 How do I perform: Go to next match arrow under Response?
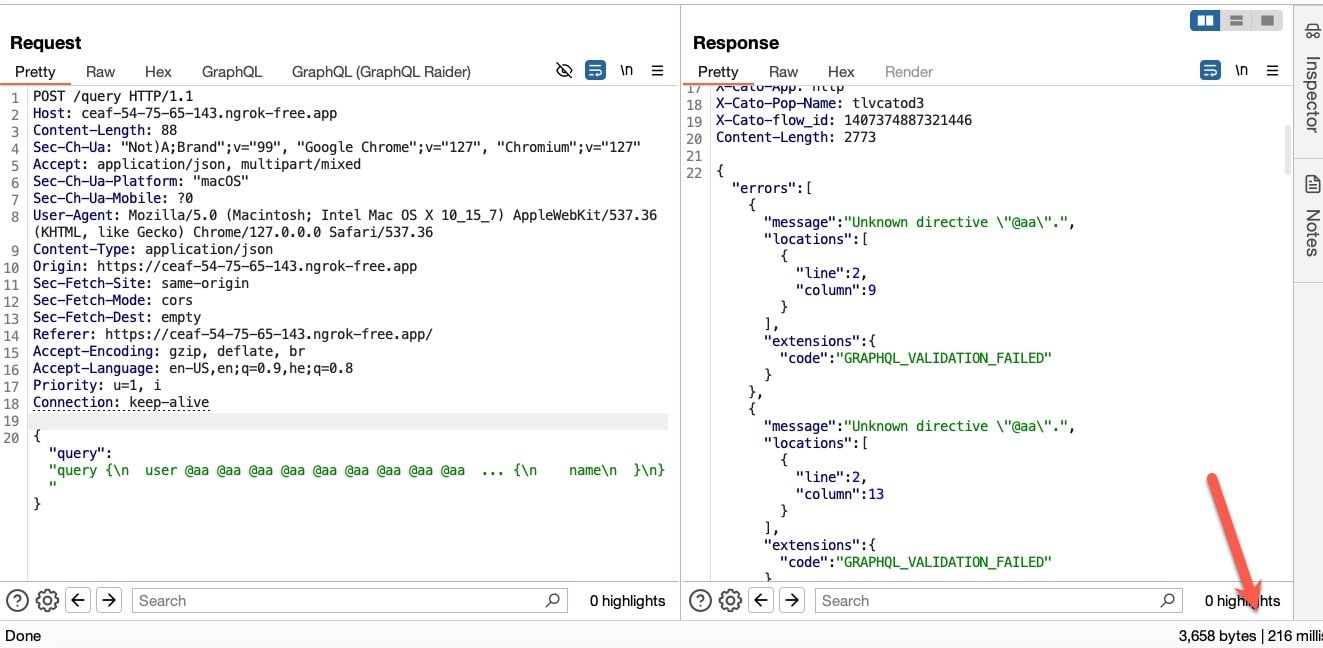pos(792,600)
